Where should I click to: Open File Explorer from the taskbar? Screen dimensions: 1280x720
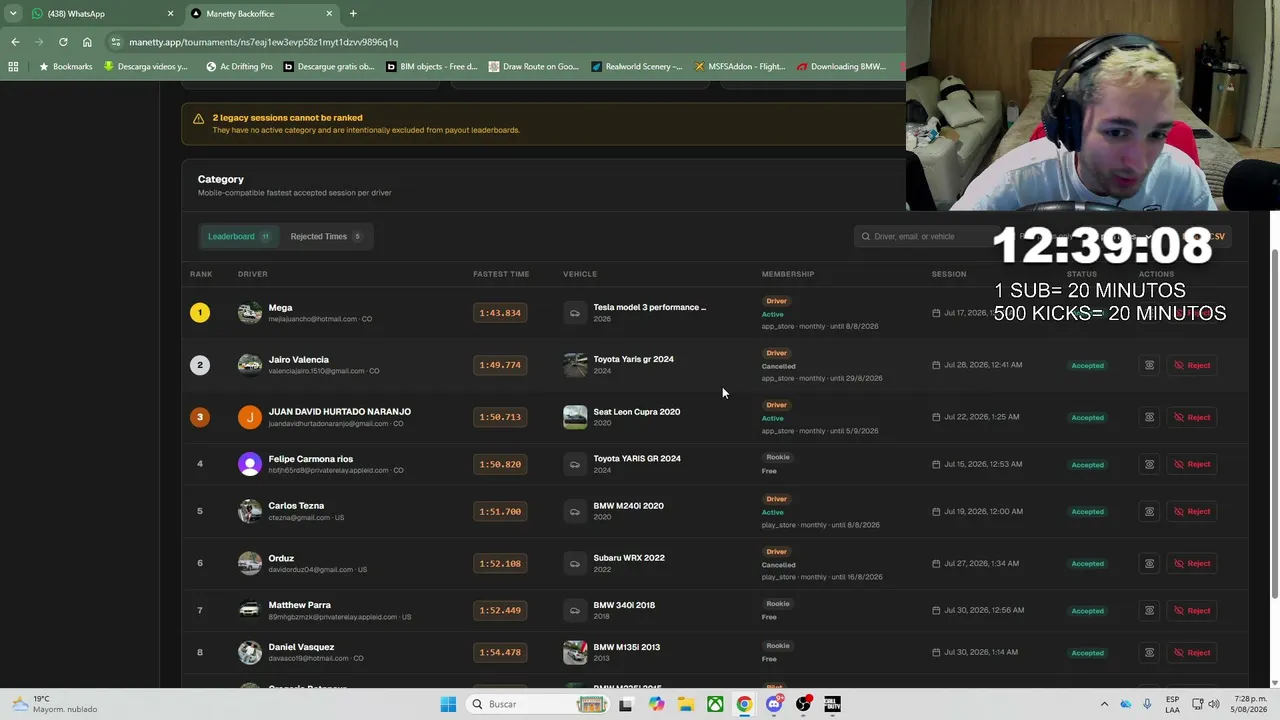coord(686,704)
